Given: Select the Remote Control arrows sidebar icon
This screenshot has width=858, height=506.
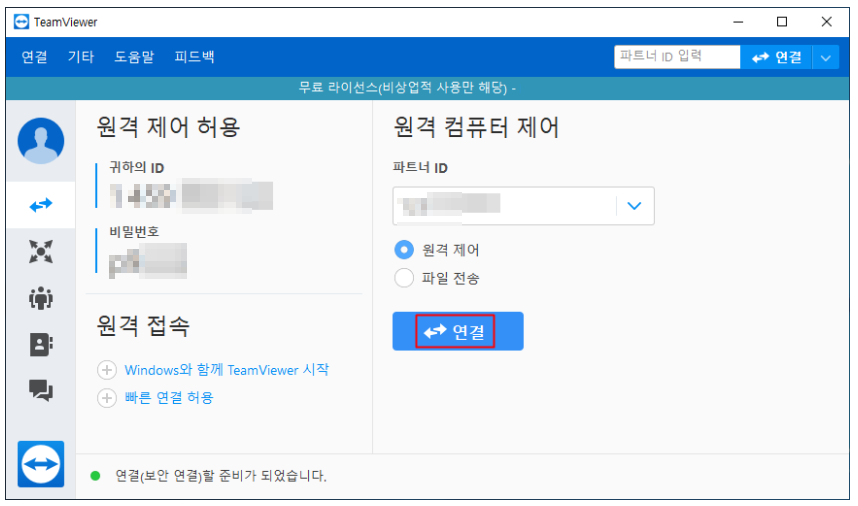Looking at the screenshot, I should [41, 205].
